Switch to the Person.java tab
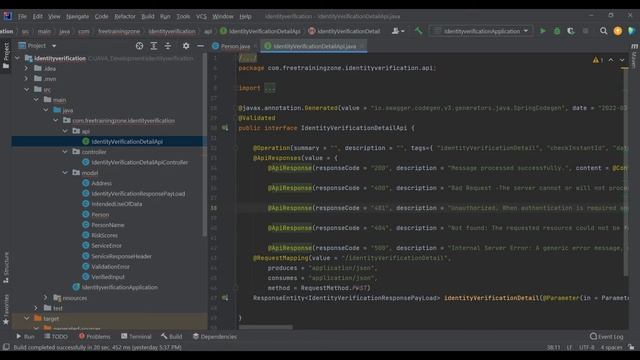This screenshot has height=360, width=640. [x=234, y=46]
